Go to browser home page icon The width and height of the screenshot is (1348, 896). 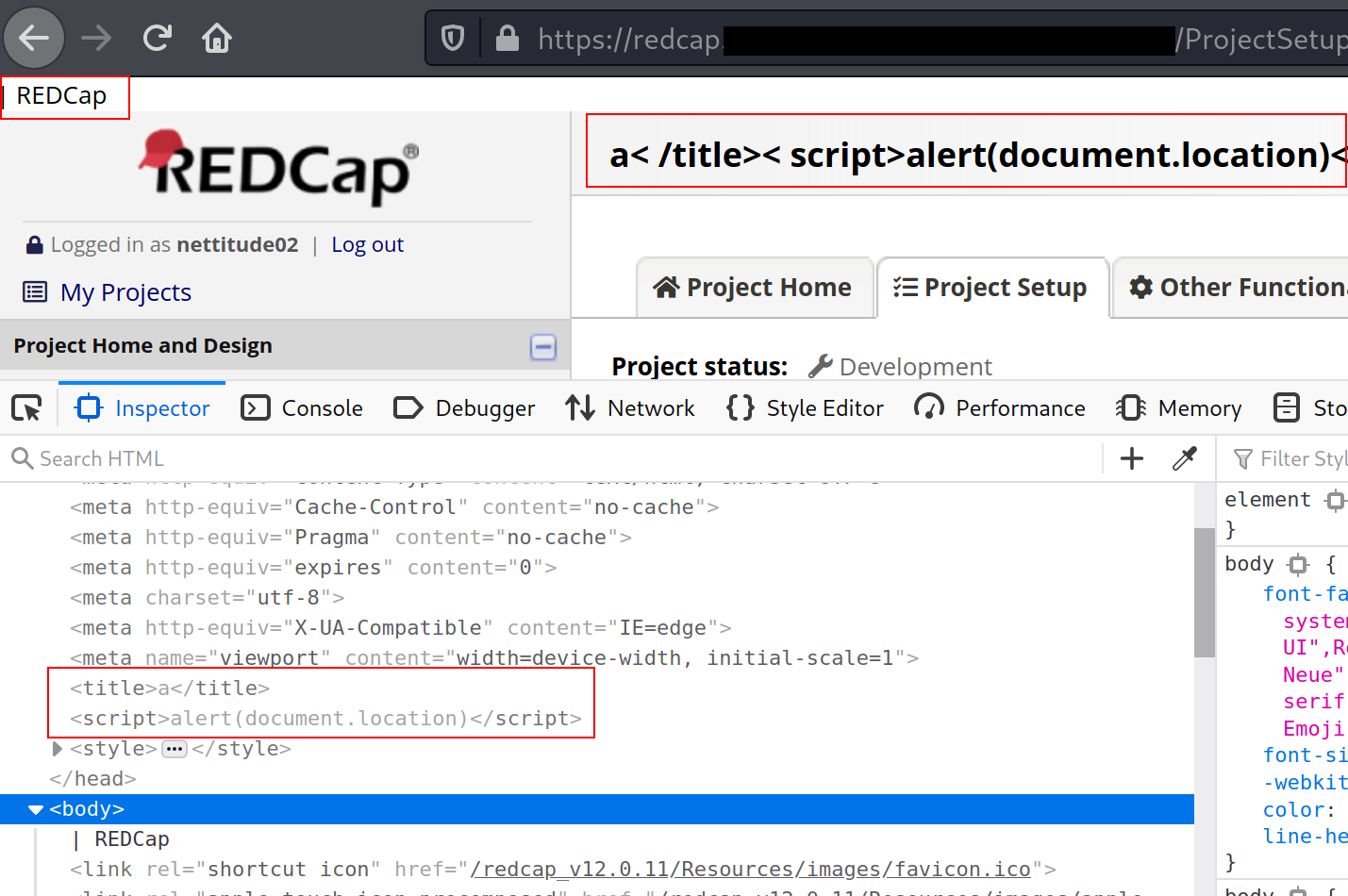click(x=217, y=39)
